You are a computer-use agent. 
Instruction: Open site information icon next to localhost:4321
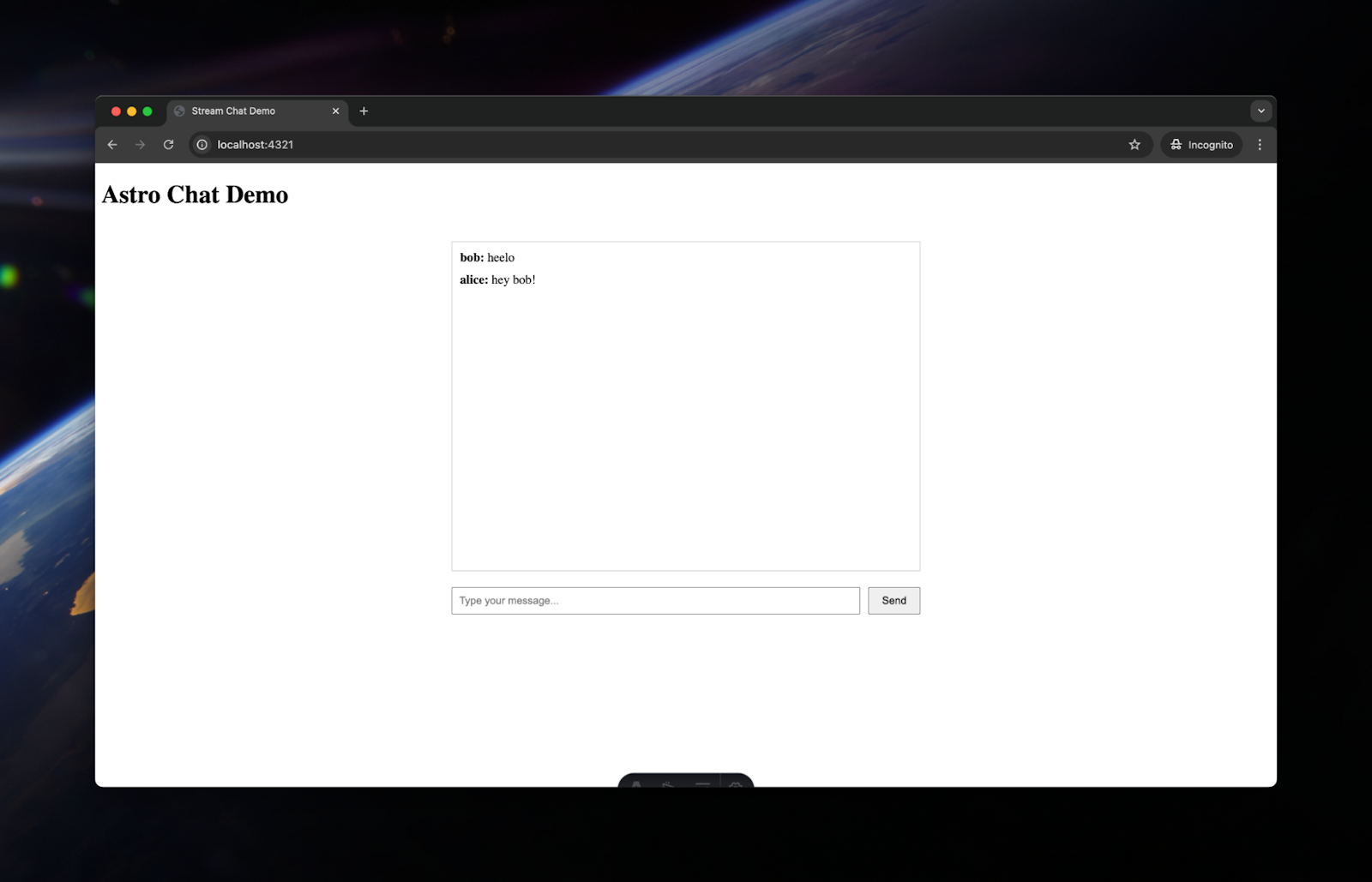tap(201, 145)
